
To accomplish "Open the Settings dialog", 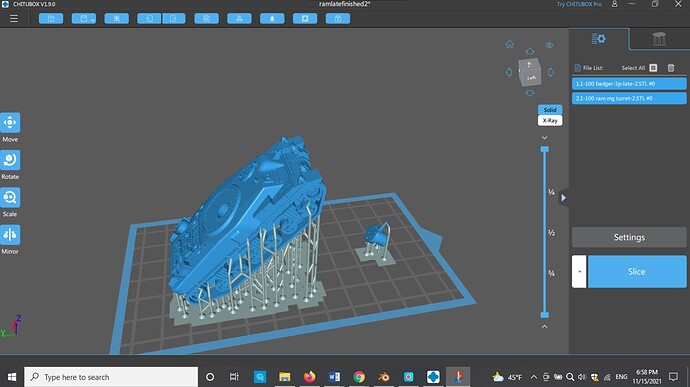I will point(629,237).
